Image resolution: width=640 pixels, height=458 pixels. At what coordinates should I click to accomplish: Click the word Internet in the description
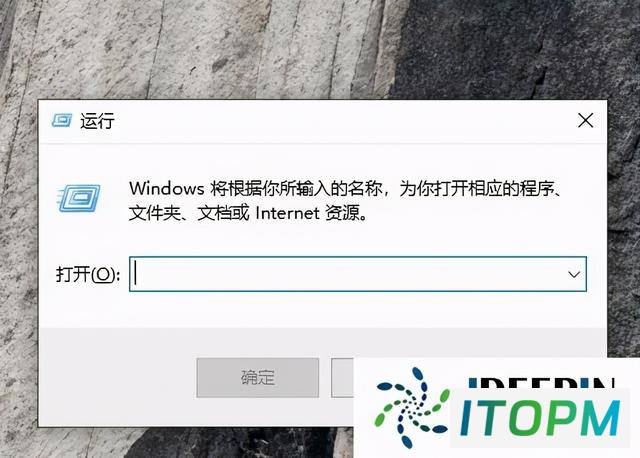[x=287, y=213]
